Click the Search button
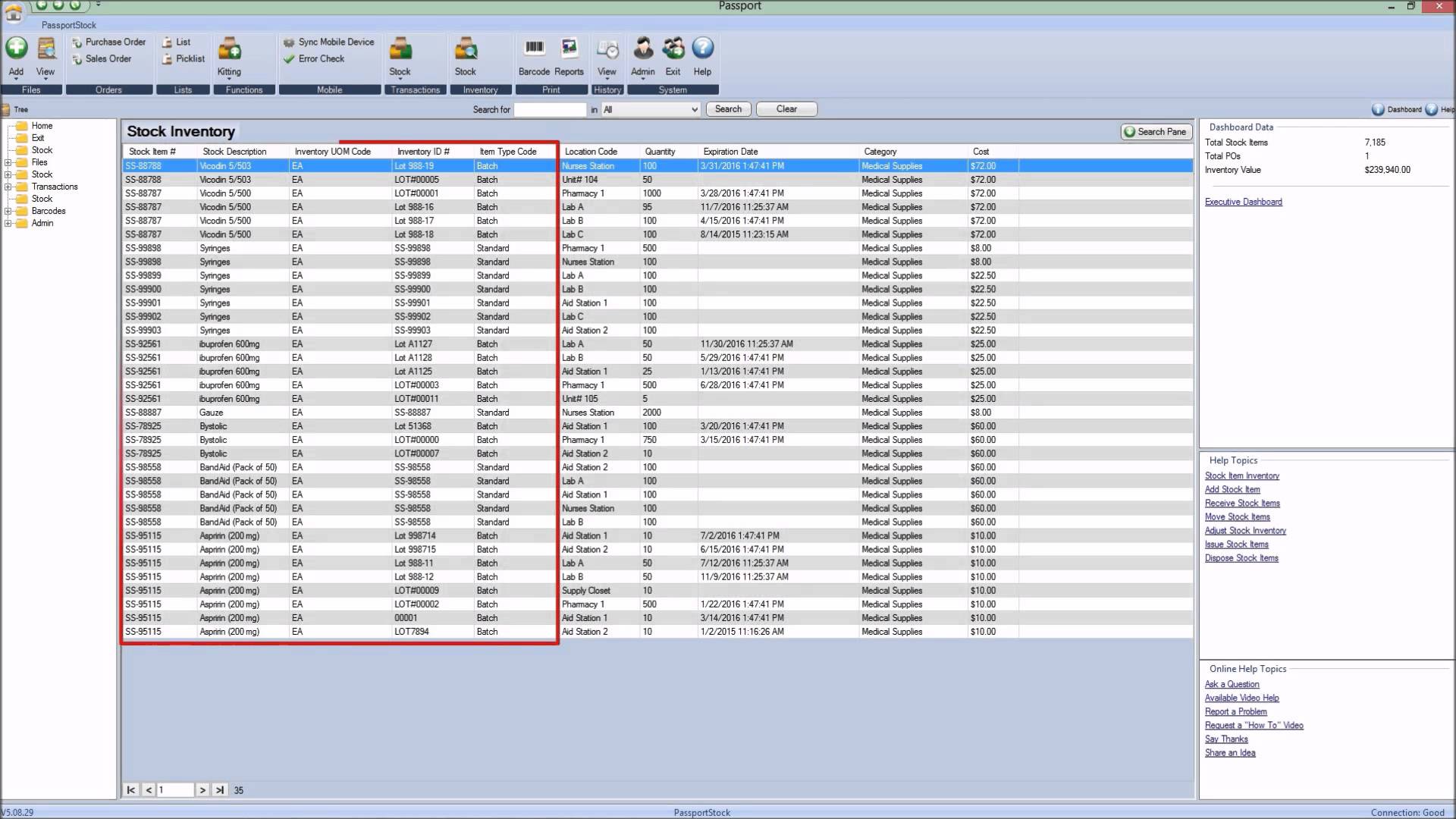The height and width of the screenshot is (819, 1456). click(727, 109)
